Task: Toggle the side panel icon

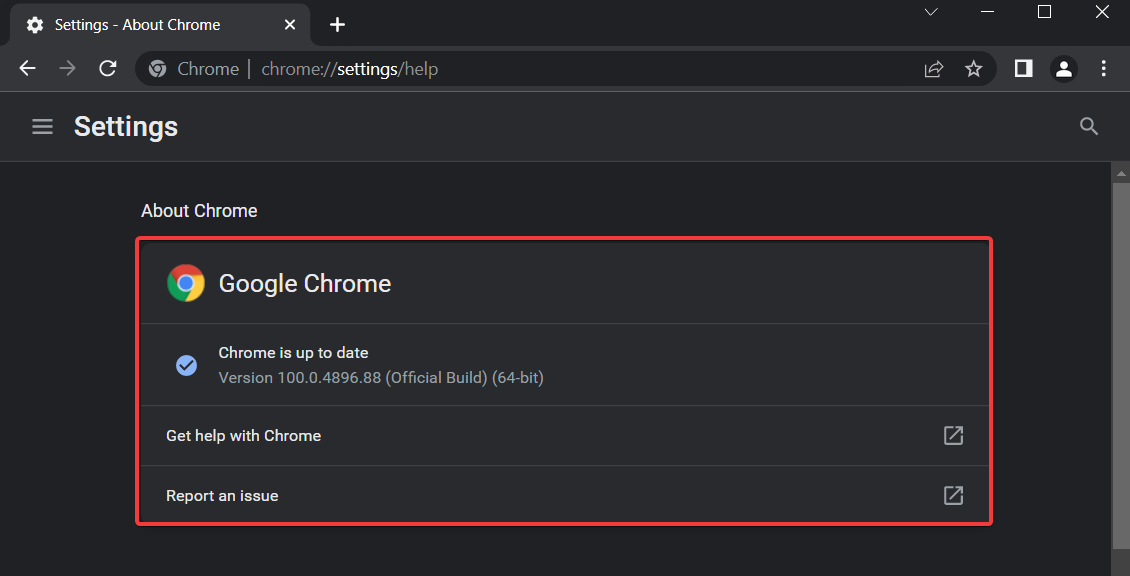Action: (x=1023, y=68)
